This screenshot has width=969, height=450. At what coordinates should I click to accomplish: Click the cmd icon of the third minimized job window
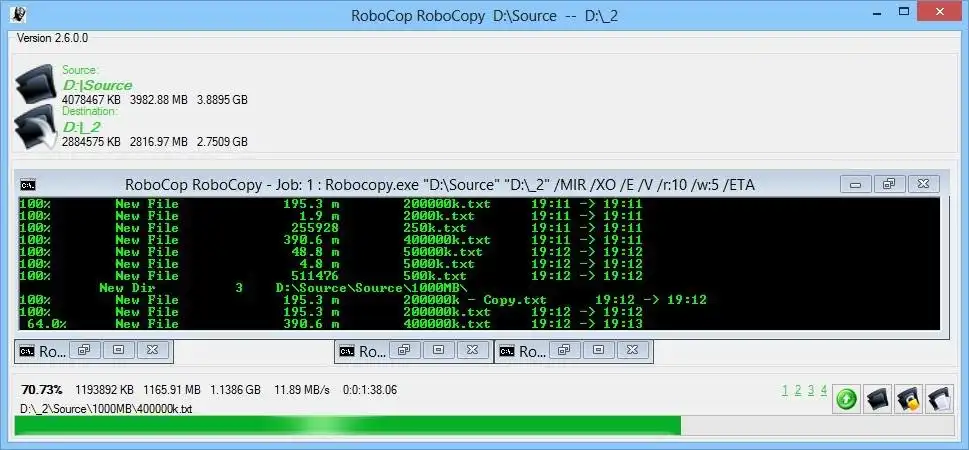tap(507, 351)
